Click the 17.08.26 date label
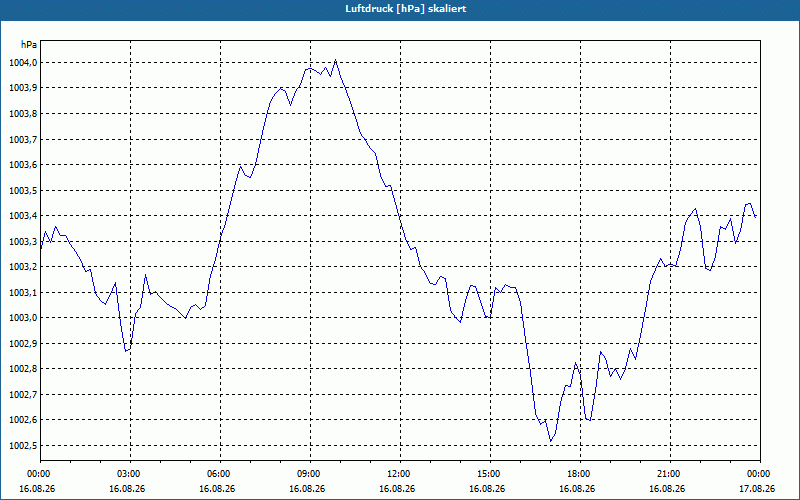The image size is (800, 500). coord(757,489)
